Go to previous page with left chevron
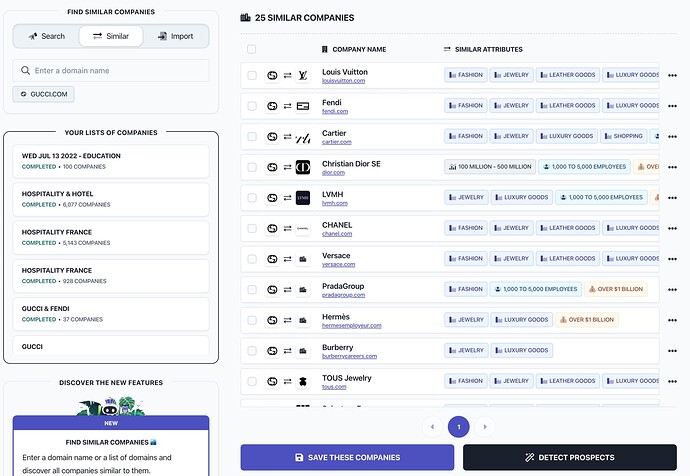Viewport: 690px width, 476px height. click(x=432, y=427)
